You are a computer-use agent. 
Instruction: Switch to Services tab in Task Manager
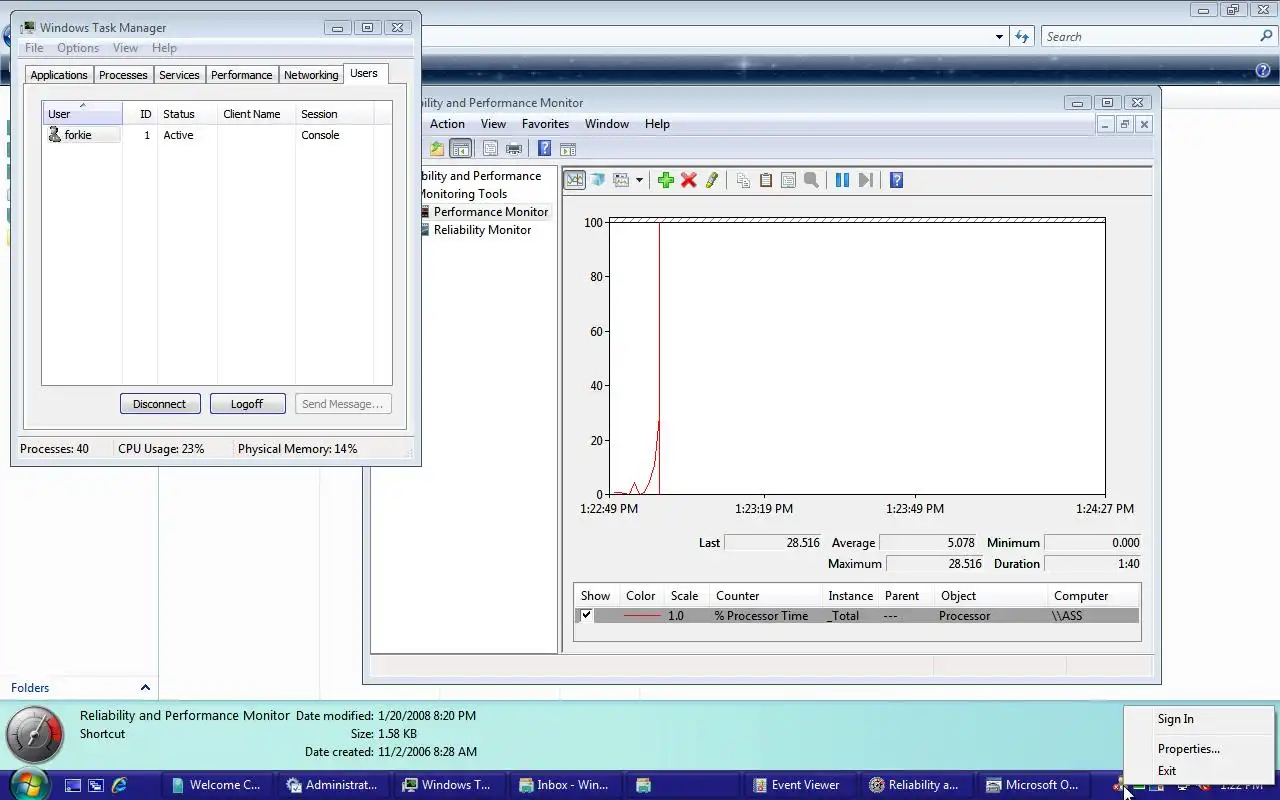(x=179, y=75)
